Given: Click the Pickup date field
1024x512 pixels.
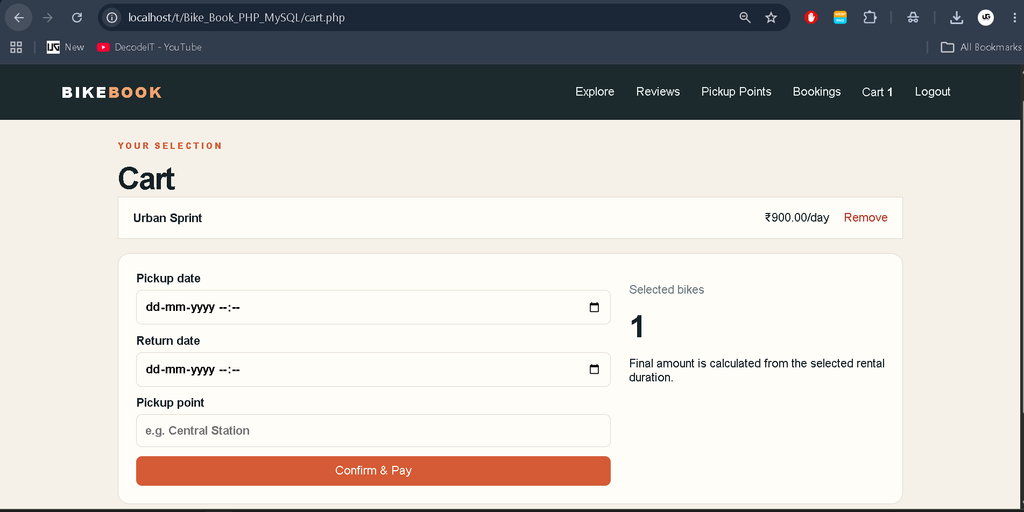Looking at the screenshot, I should [x=373, y=307].
